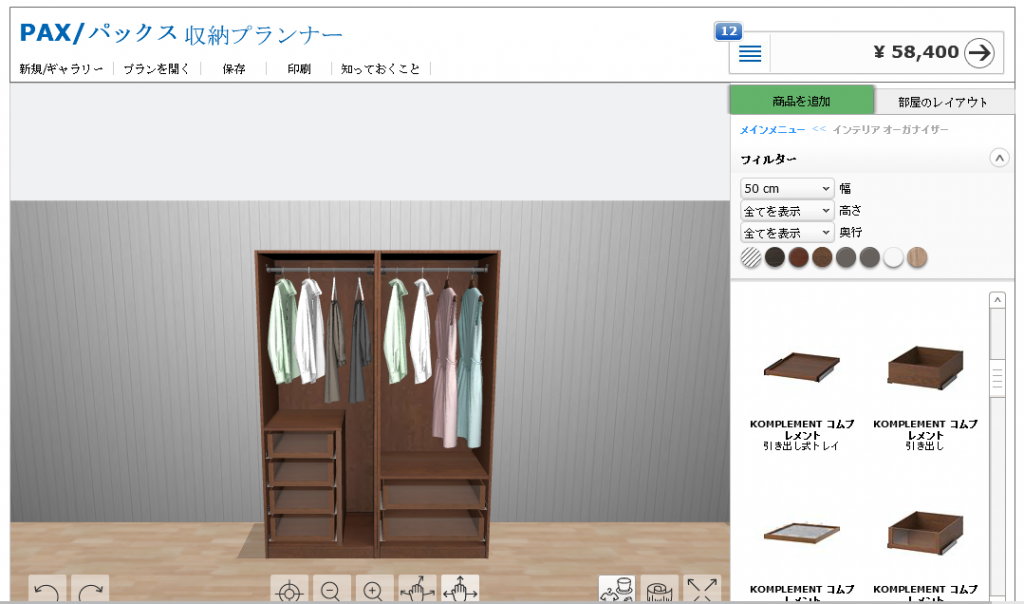
Task: Click the 引き出し式トレイ product label
Action: click(x=801, y=446)
